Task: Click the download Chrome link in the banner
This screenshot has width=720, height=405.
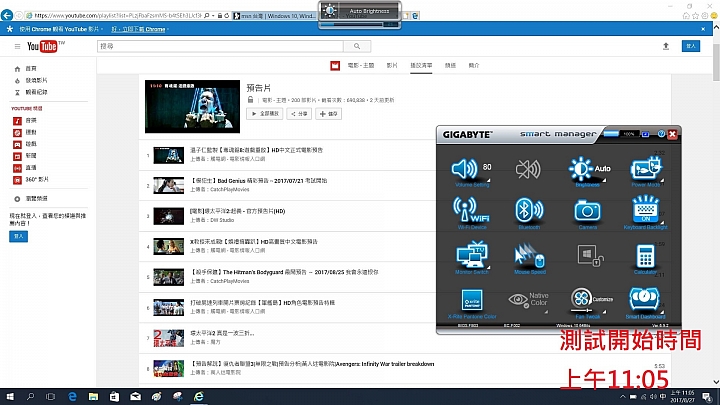Action: (x=138, y=29)
